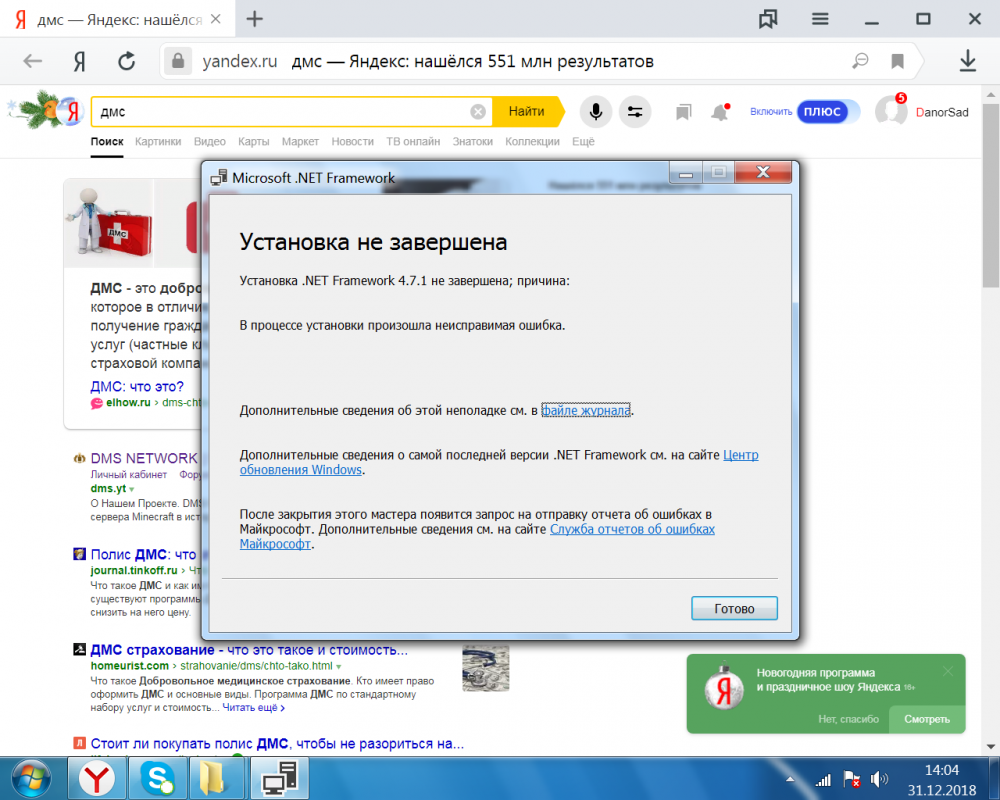Open Служба отчетов об ошибках Майкрософт link

pos(632,529)
